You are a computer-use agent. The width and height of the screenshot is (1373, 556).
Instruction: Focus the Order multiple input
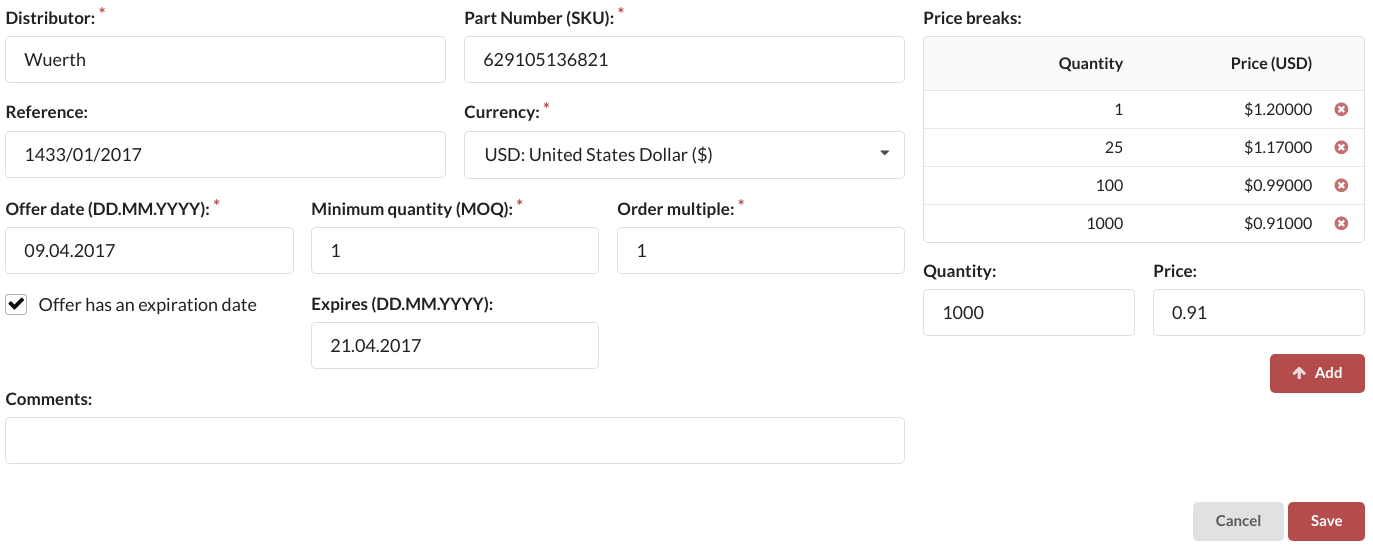pyautogui.click(x=760, y=251)
